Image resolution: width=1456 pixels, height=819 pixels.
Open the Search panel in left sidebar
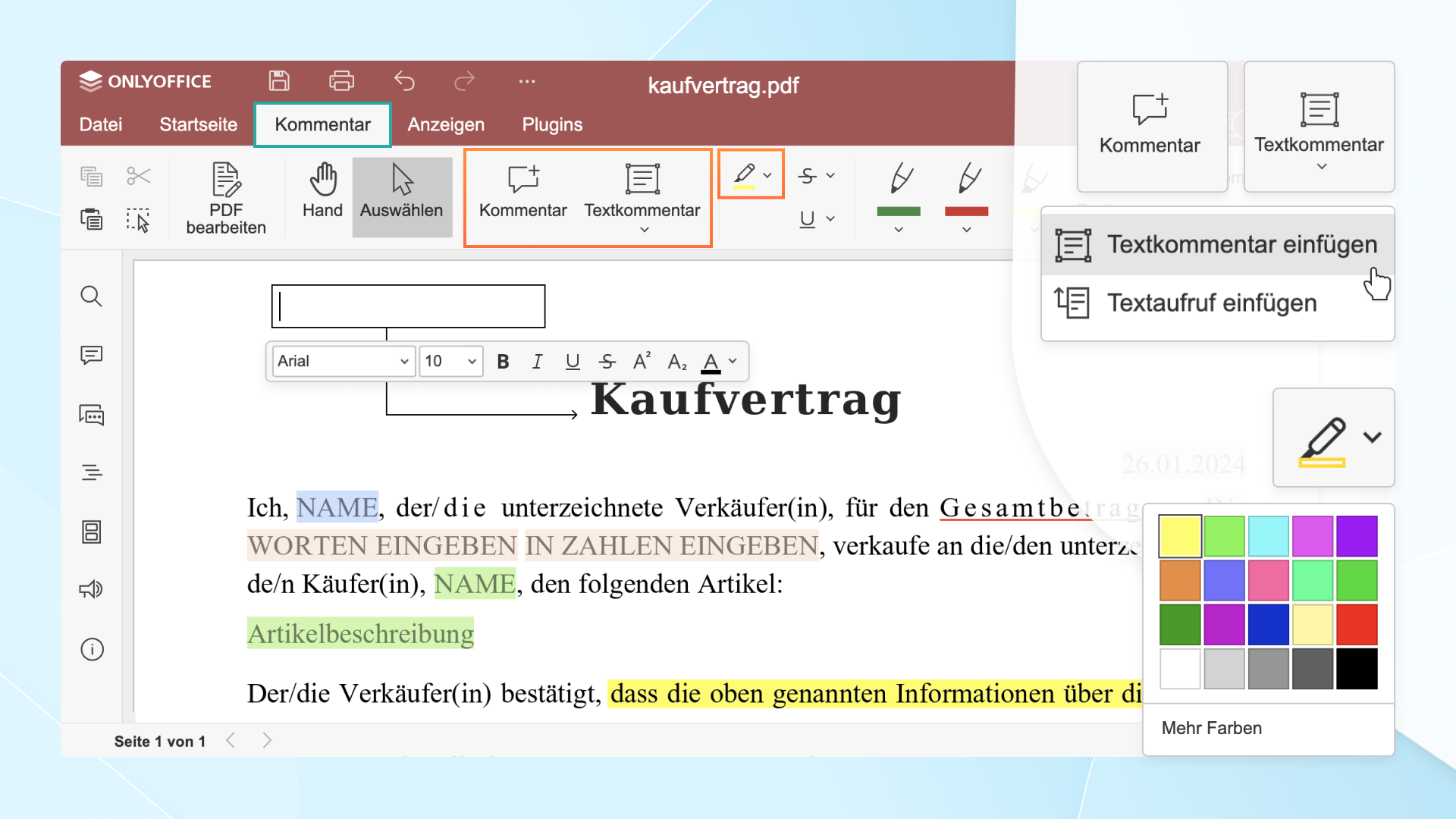[x=92, y=297]
